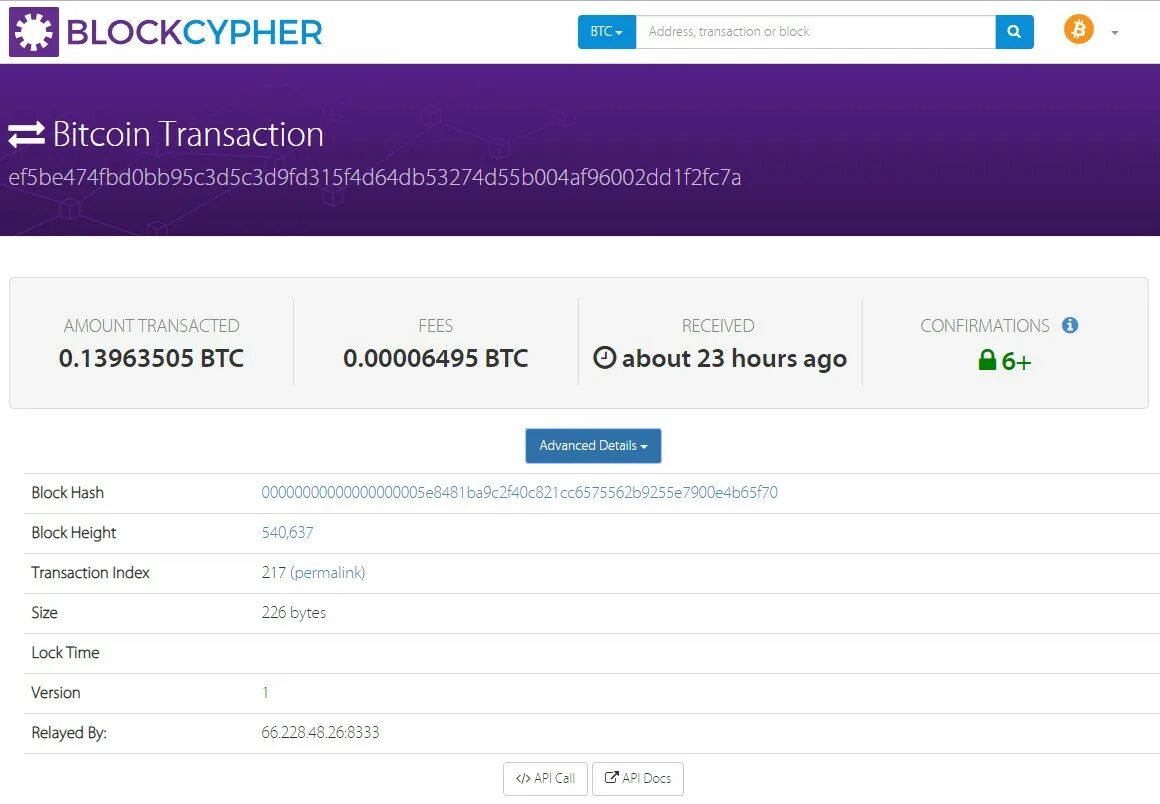Open the BTC coin selector dropdown
Viewport: 1160px width, 804px height.
(x=607, y=32)
